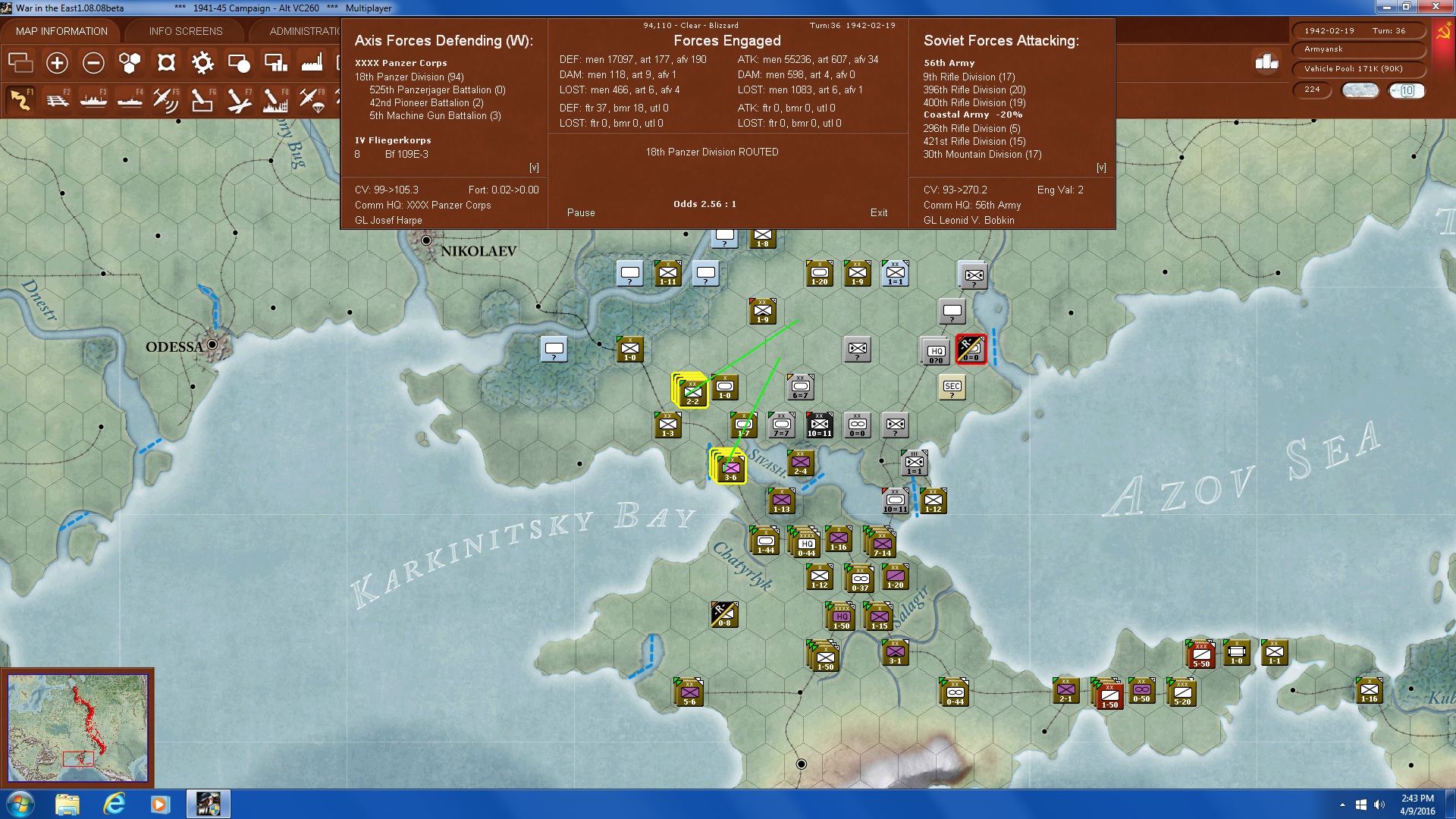This screenshot has height=819, width=1456.
Task: Toggle the unit overview windows icon
Action: pos(20,63)
